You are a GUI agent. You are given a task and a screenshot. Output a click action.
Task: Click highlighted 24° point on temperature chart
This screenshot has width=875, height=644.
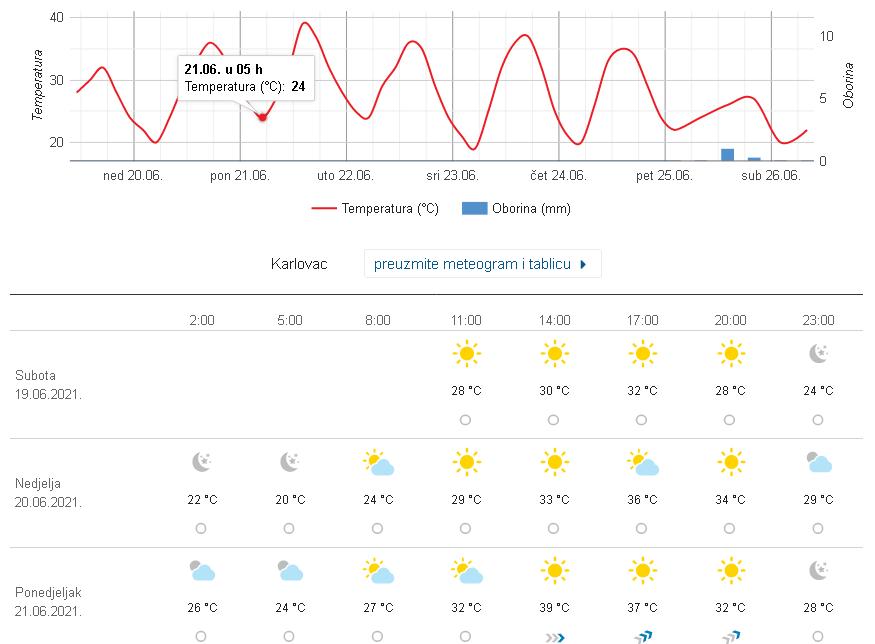[263, 117]
